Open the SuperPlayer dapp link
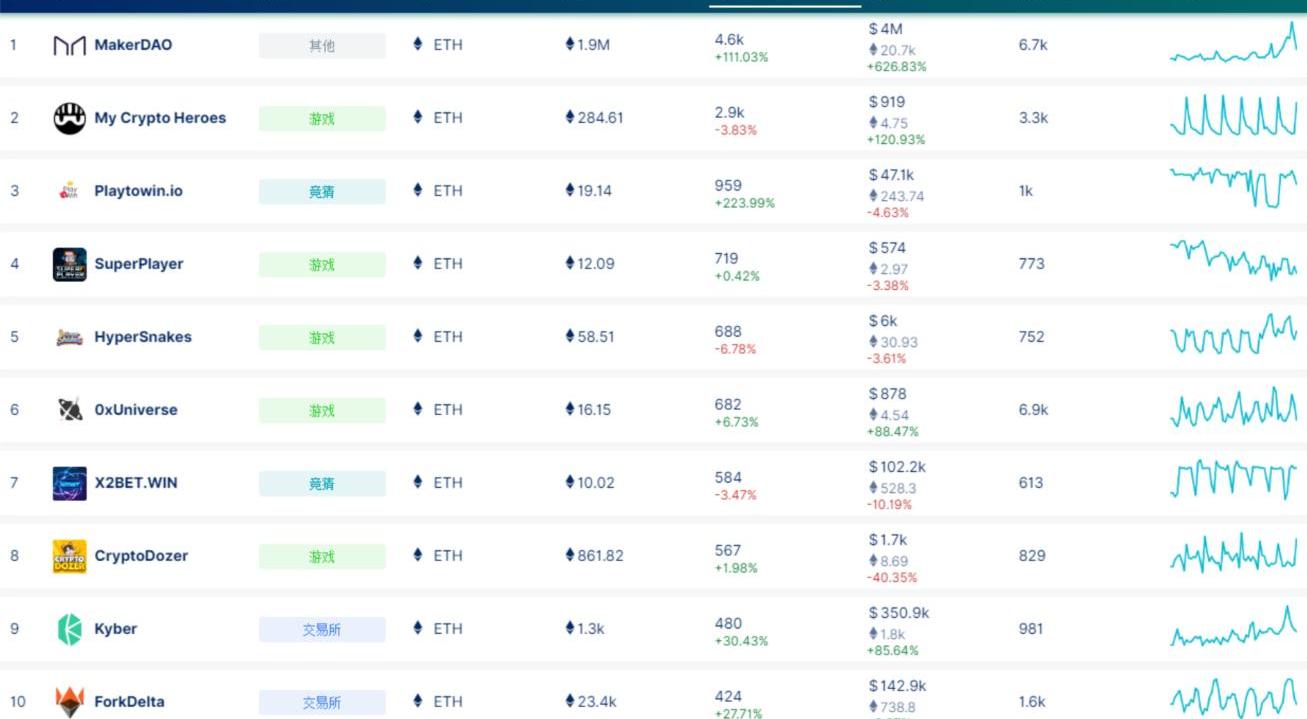 coord(139,264)
